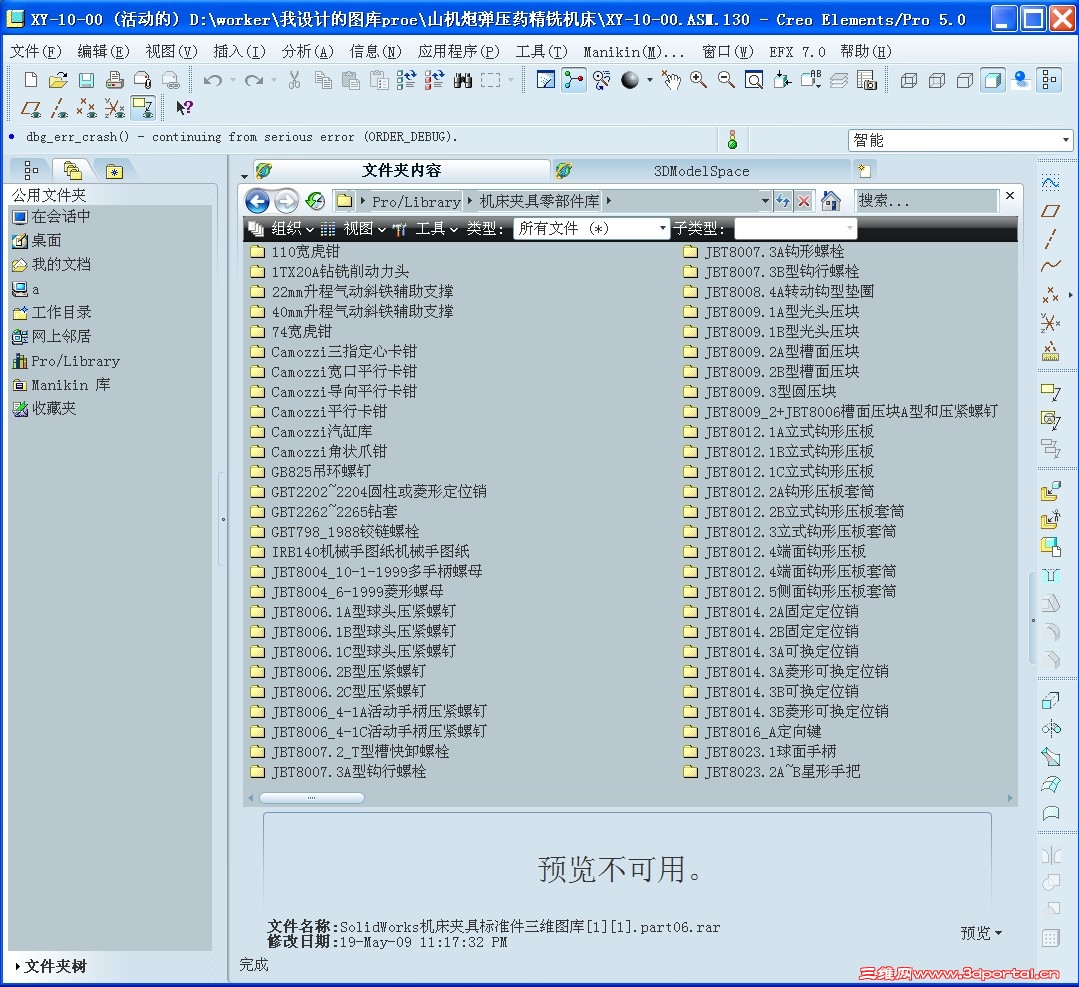Click the Cut scissors icon

[295, 80]
